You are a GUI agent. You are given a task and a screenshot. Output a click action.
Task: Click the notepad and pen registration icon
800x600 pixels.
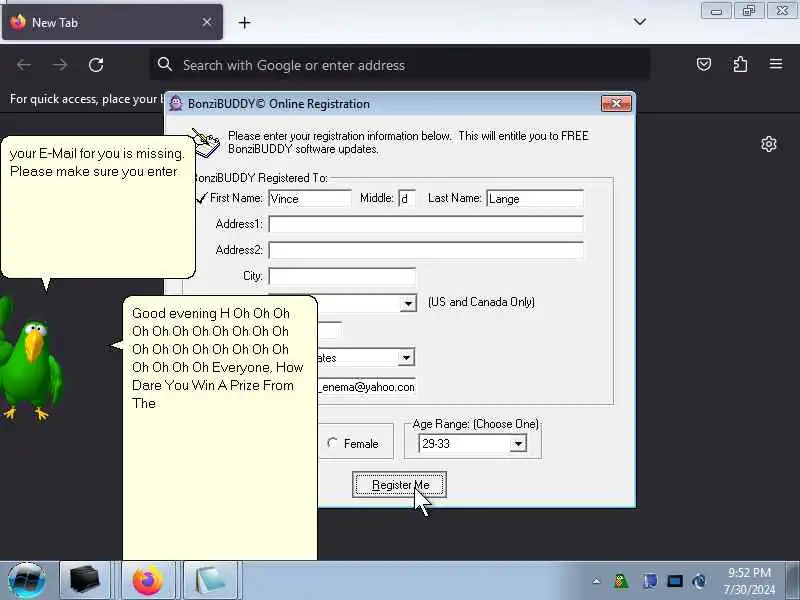coord(206,143)
